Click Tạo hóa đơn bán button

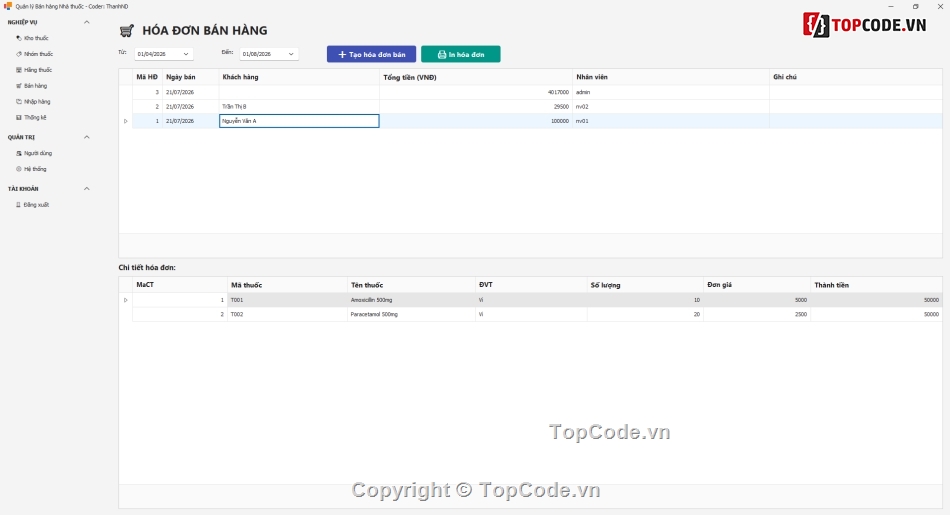coord(371,54)
